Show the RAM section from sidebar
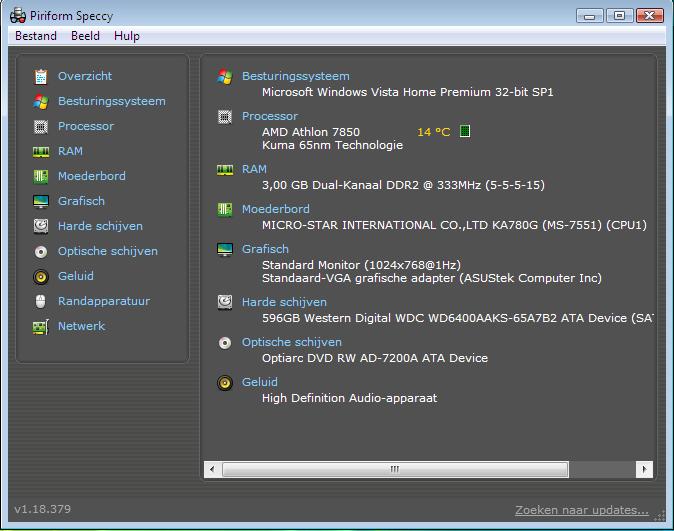The width and height of the screenshot is (674, 531). point(70,151)
